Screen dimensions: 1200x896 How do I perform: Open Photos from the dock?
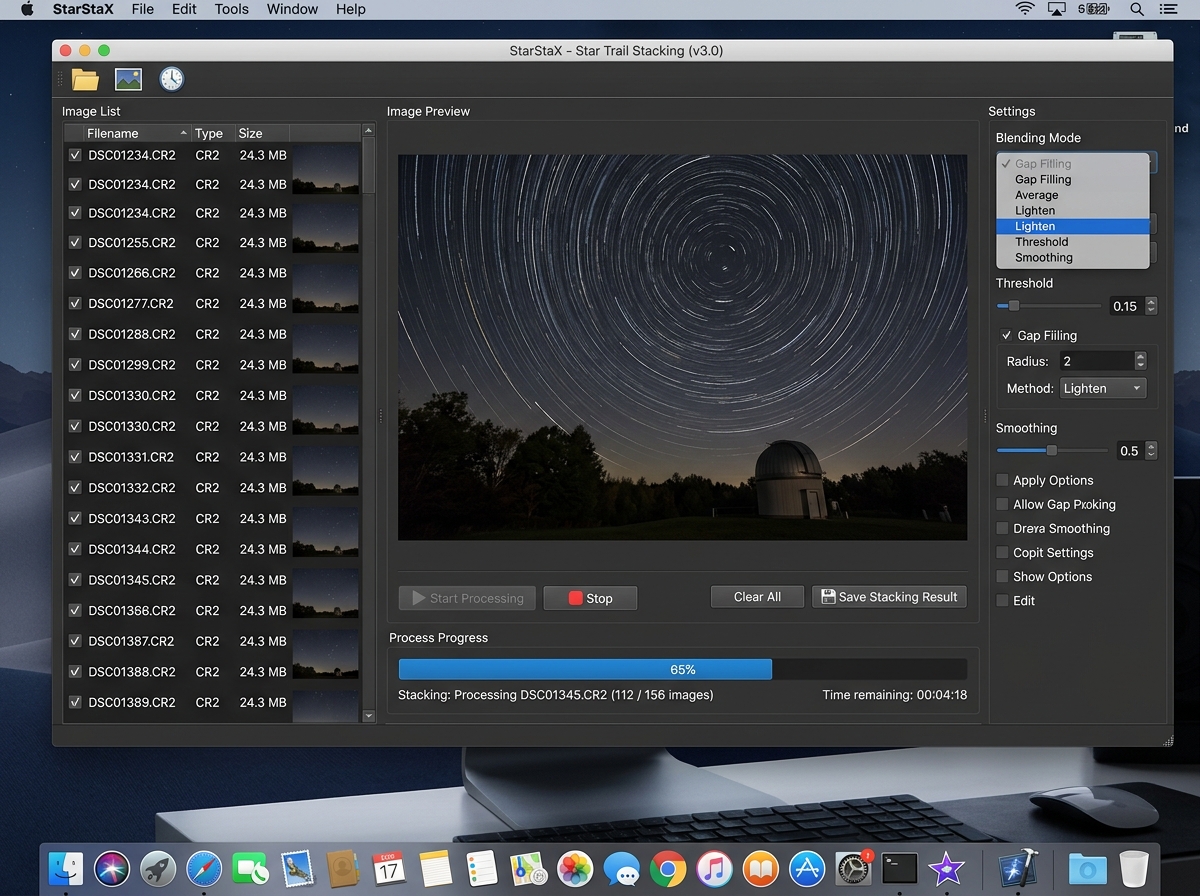[575, 867]
